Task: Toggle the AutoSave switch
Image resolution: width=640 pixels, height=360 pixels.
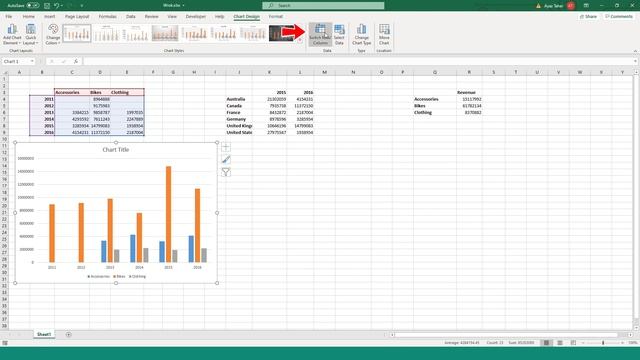Action: pos(33,6)
